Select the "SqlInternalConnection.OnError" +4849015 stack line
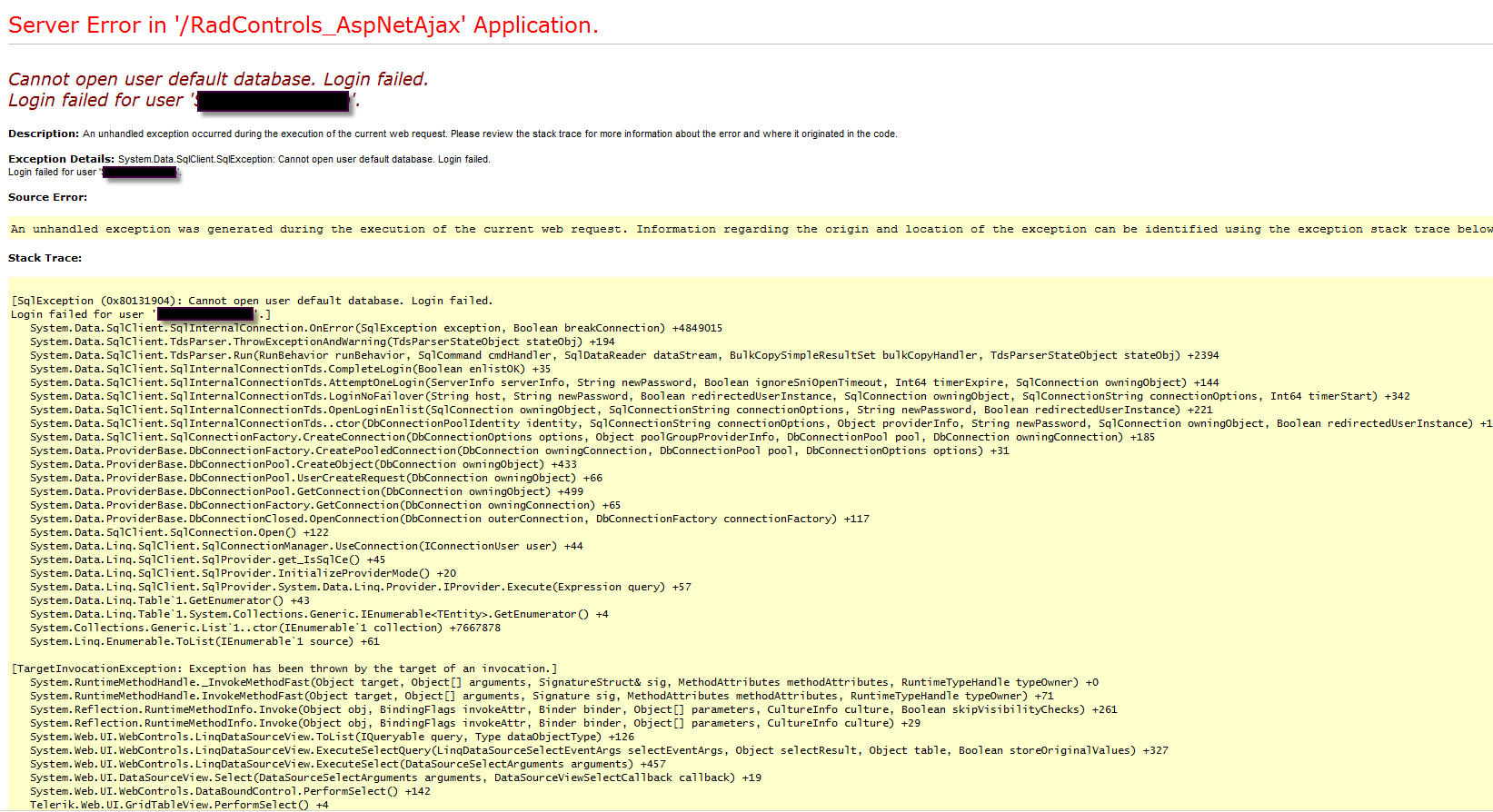Viewport: 1493px width, 812px height. coord(376,328)
